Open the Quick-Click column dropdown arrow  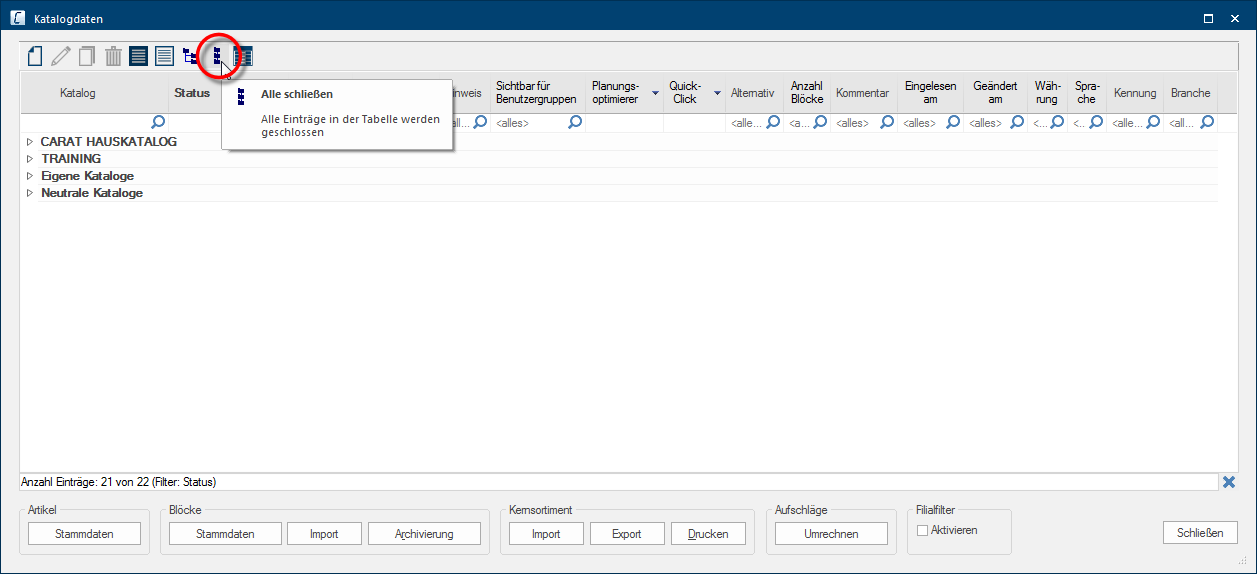pyautogui.click(x=717, y=93)
